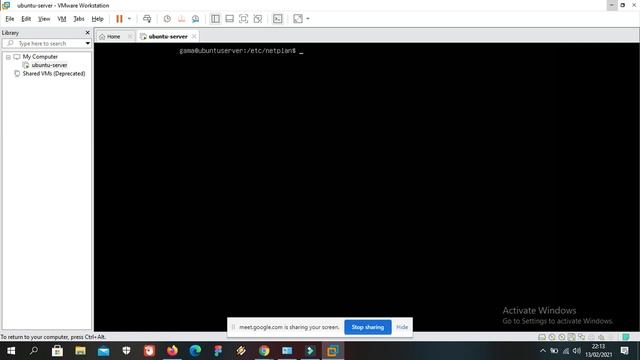
Task: Click the VMware Workstation taskbar icon
Action: 333,351
